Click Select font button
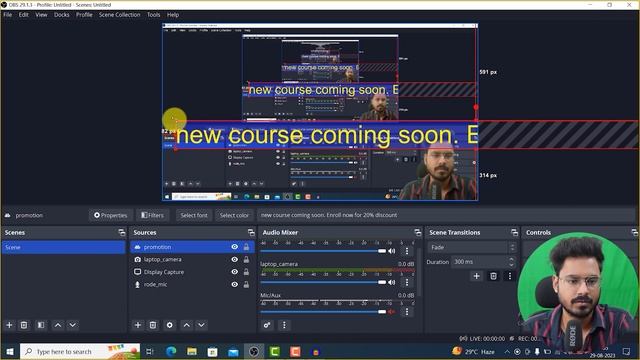The width and height of the screenshot is (640, 360). [194, 215]
